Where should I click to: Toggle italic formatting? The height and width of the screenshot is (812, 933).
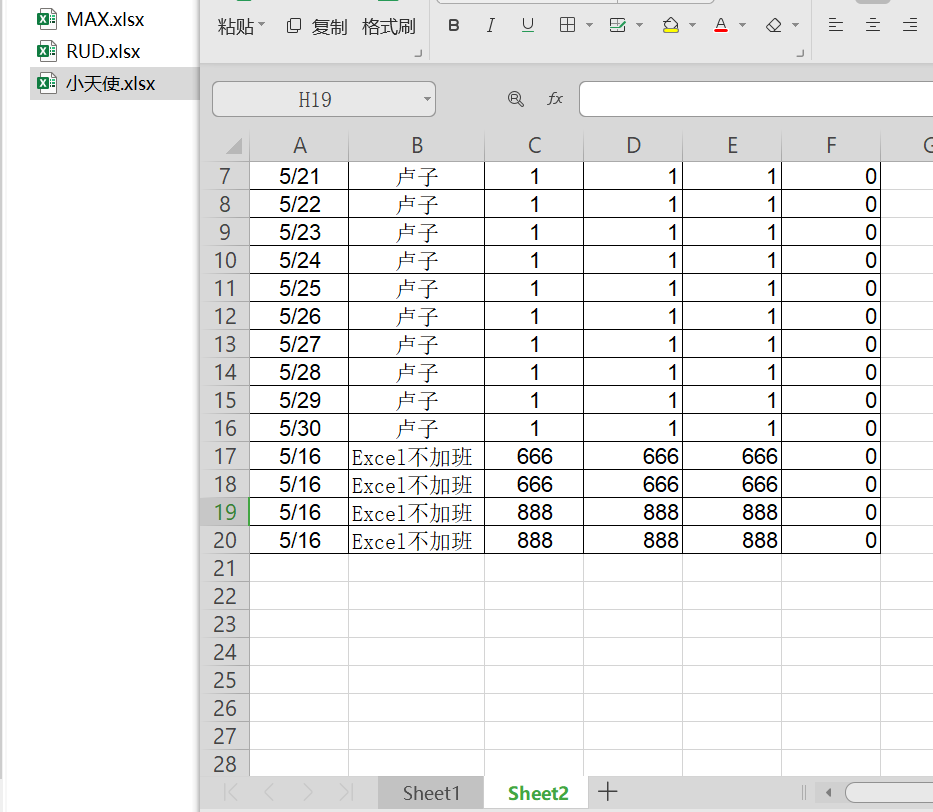(x=490, y=25)
